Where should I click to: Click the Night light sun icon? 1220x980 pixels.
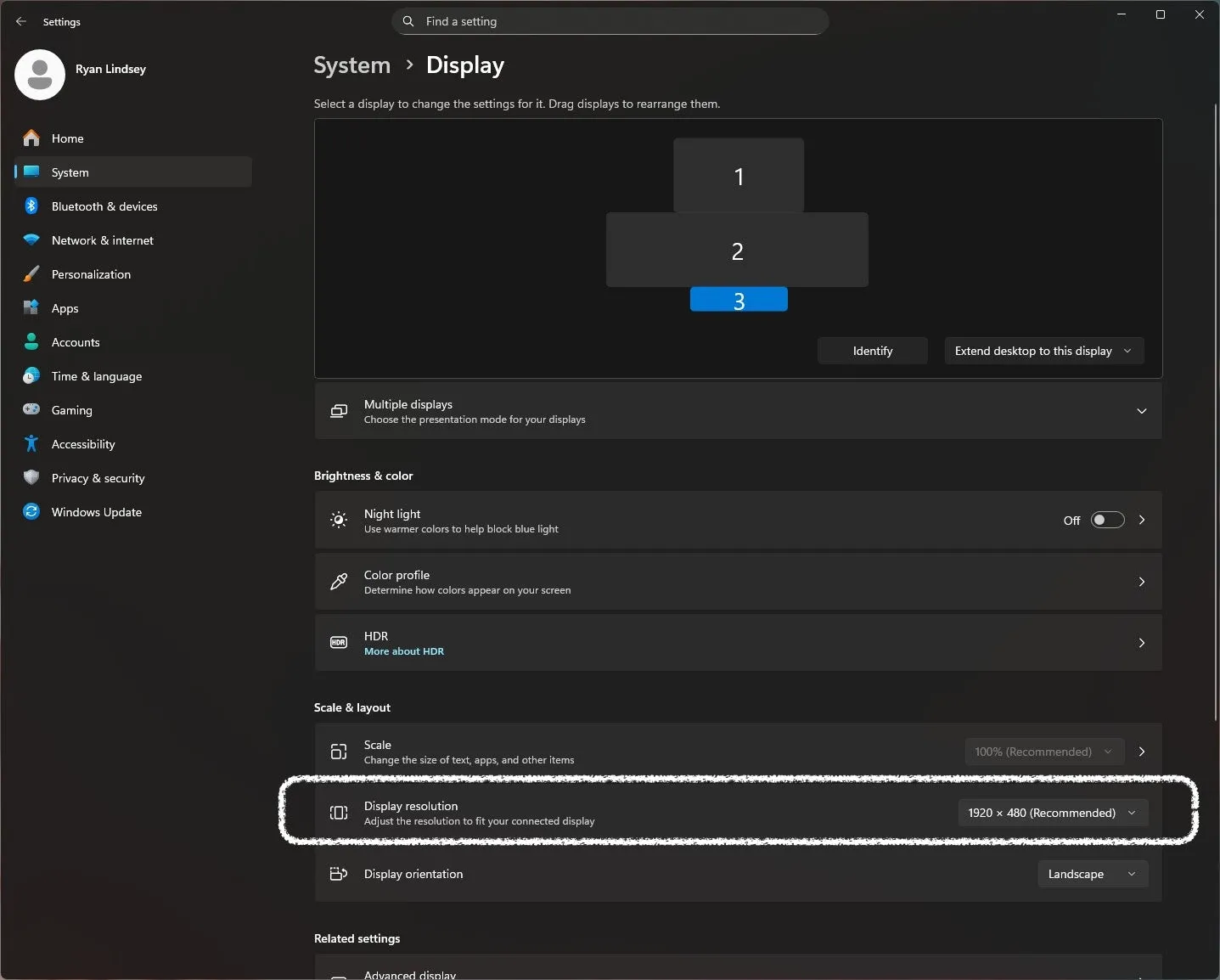[339, 520]
